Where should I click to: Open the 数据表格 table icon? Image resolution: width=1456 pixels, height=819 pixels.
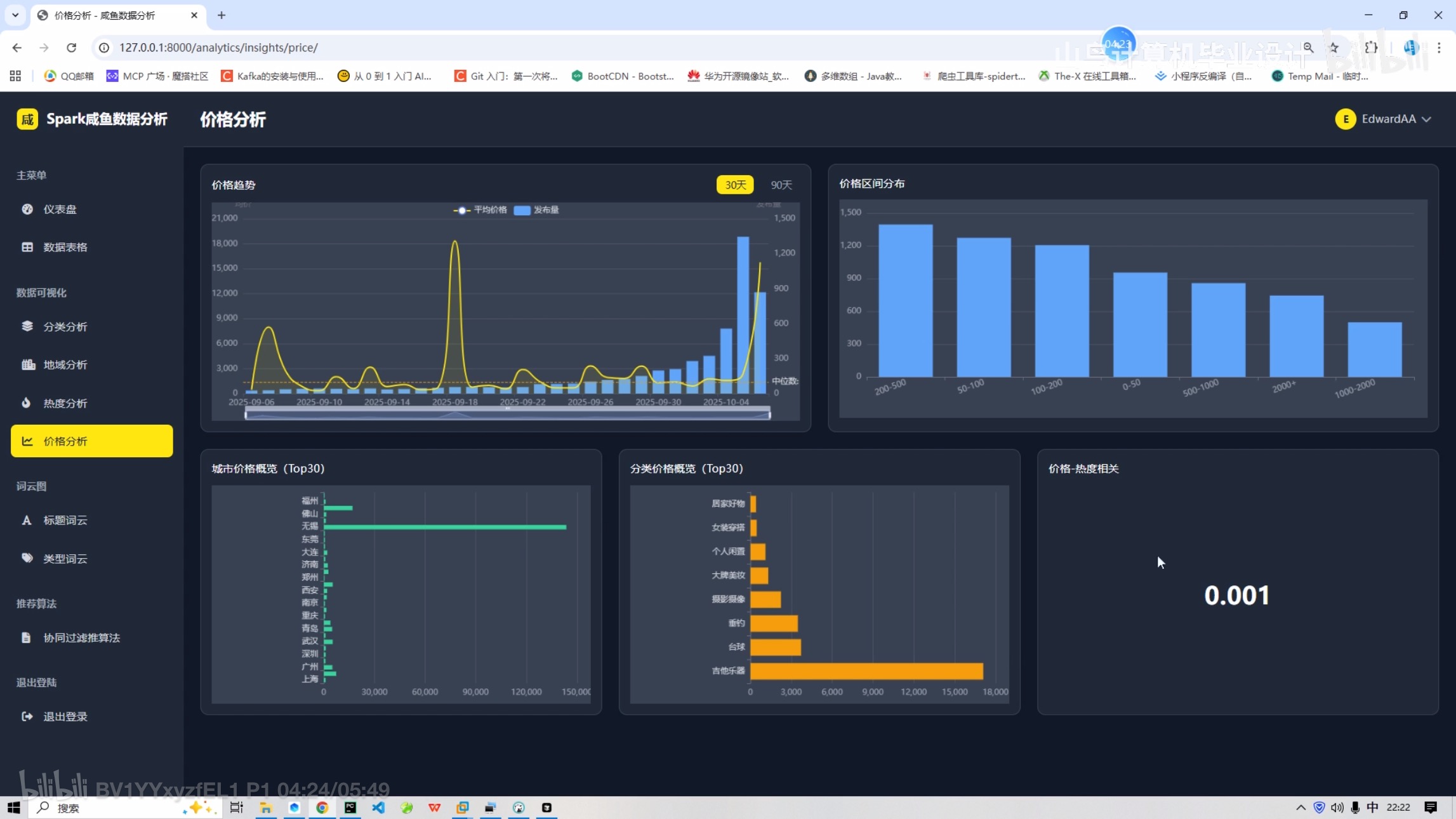coord(27,247)
